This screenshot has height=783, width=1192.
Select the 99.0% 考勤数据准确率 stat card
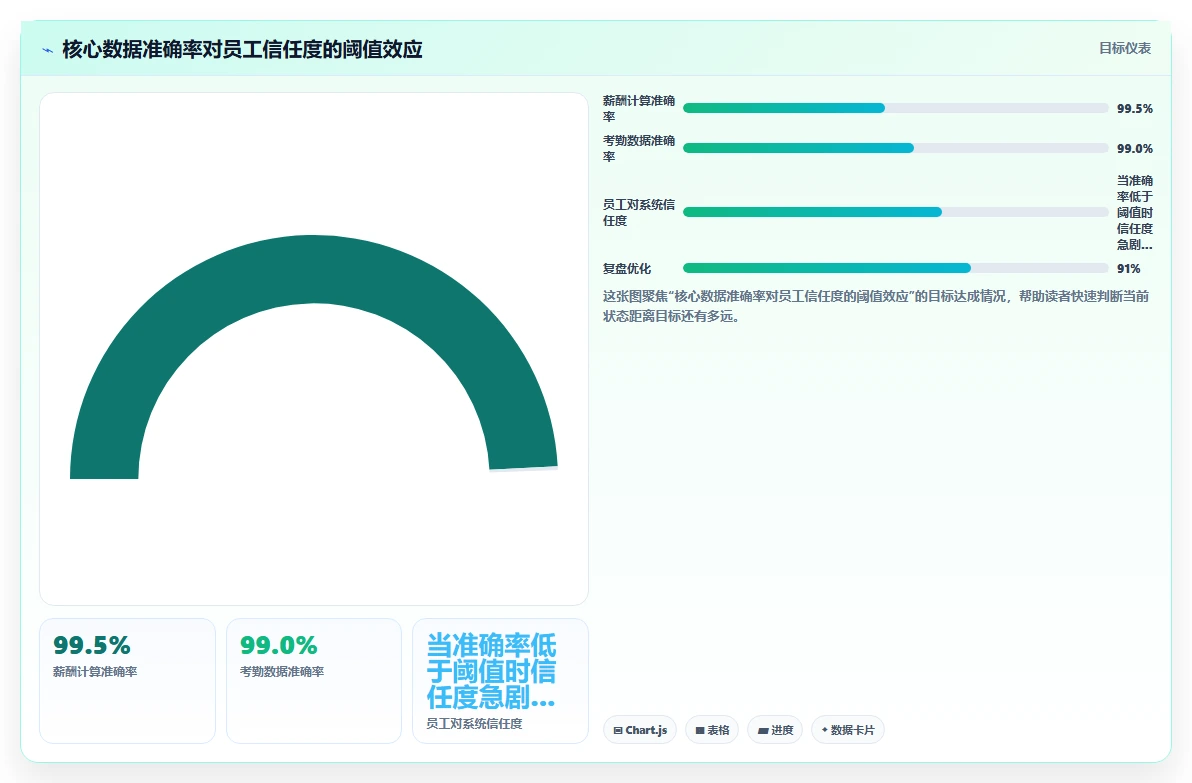click(314, 680)
